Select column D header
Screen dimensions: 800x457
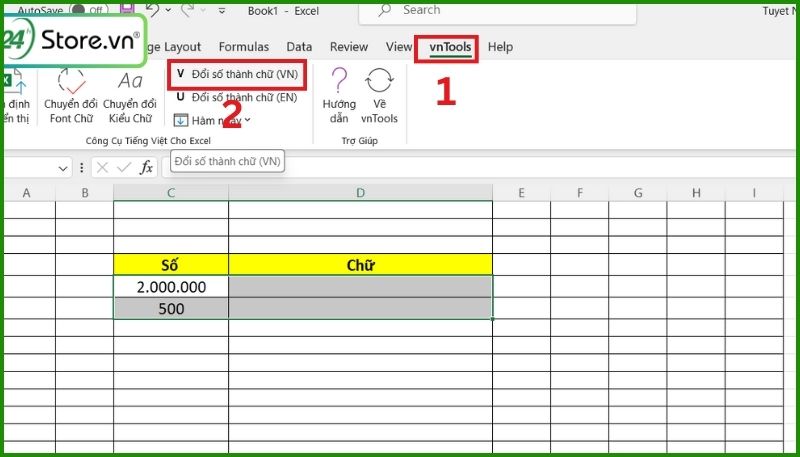click(361, 193)
